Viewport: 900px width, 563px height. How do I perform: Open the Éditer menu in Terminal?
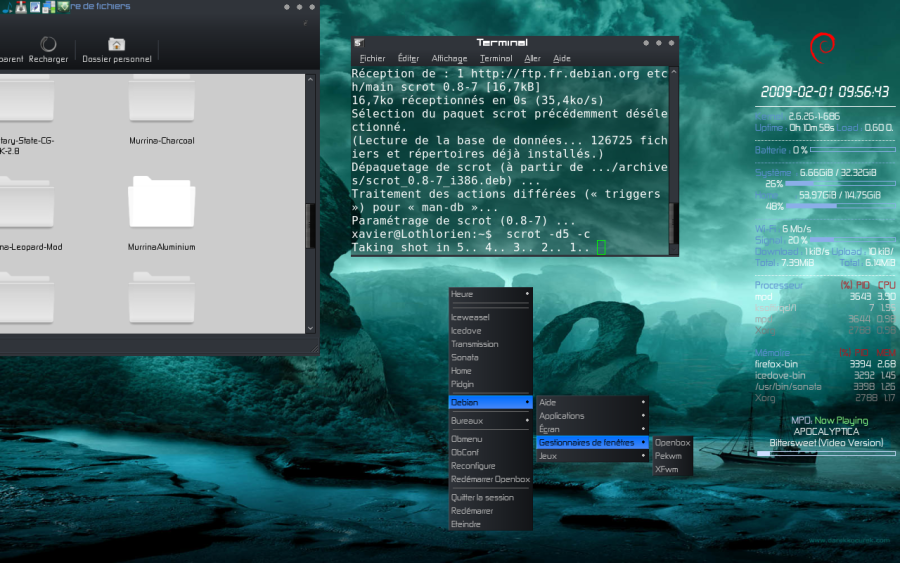tap(408, 59)
